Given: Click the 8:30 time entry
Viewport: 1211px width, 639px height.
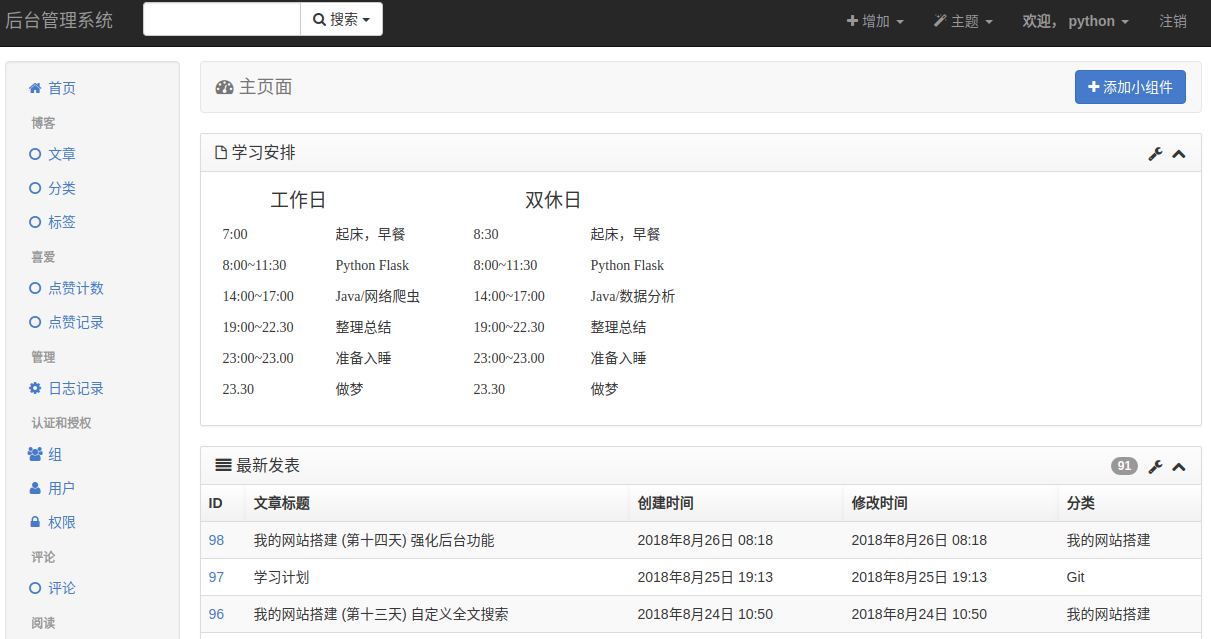Looking at the screenshot, I should tap(486, 234).
